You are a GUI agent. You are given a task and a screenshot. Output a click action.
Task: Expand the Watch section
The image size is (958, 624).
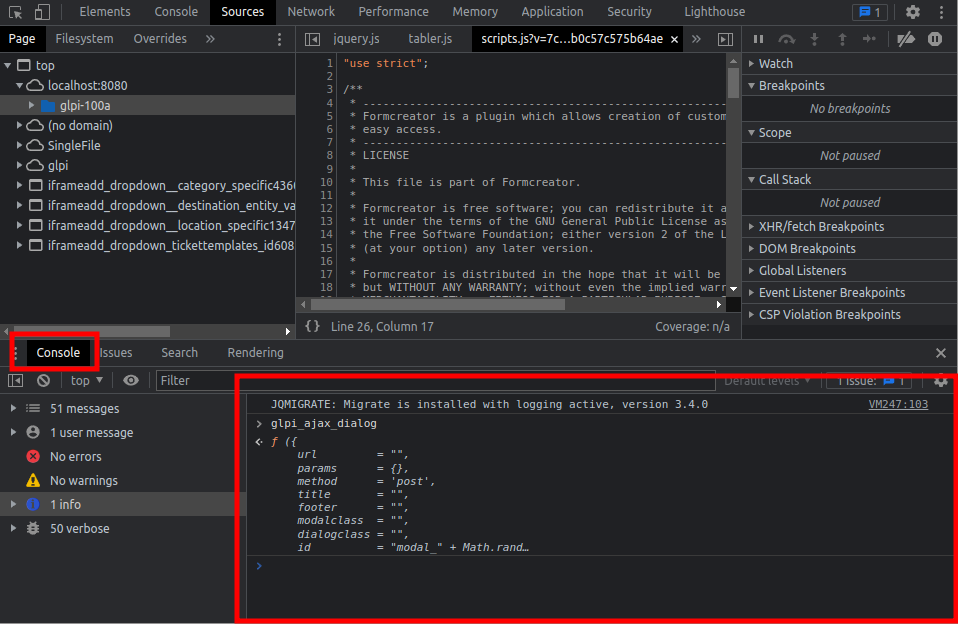(x=752, y=63)
